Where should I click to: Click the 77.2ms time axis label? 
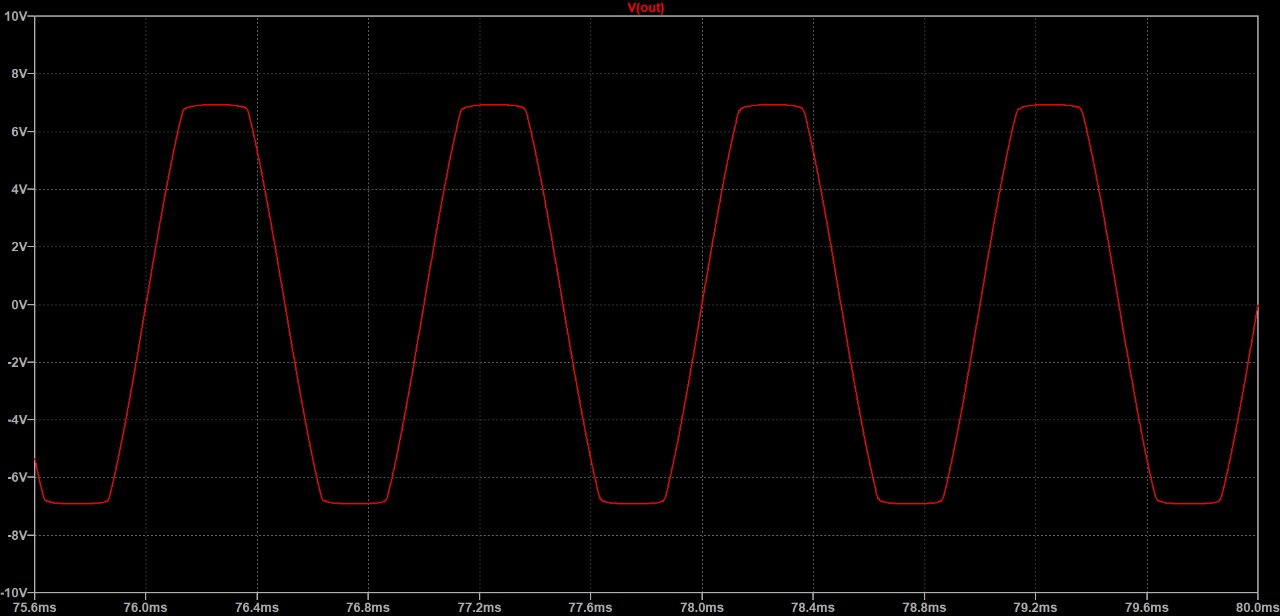click(479, 606)
